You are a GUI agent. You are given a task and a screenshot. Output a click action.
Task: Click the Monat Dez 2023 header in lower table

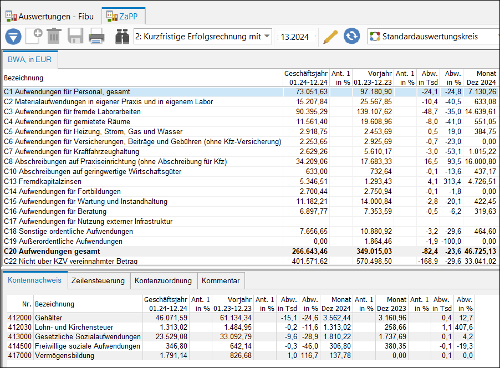[x=392, y=304]
